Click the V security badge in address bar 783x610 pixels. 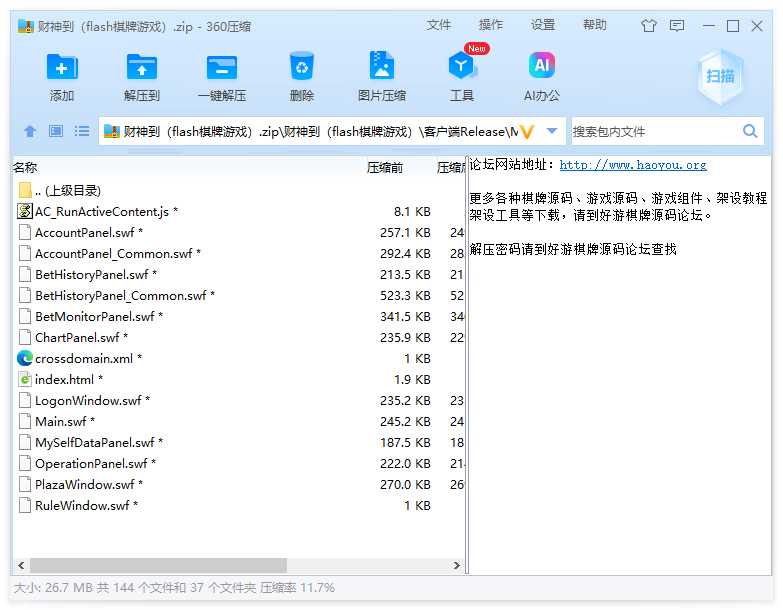pos(527,132)
